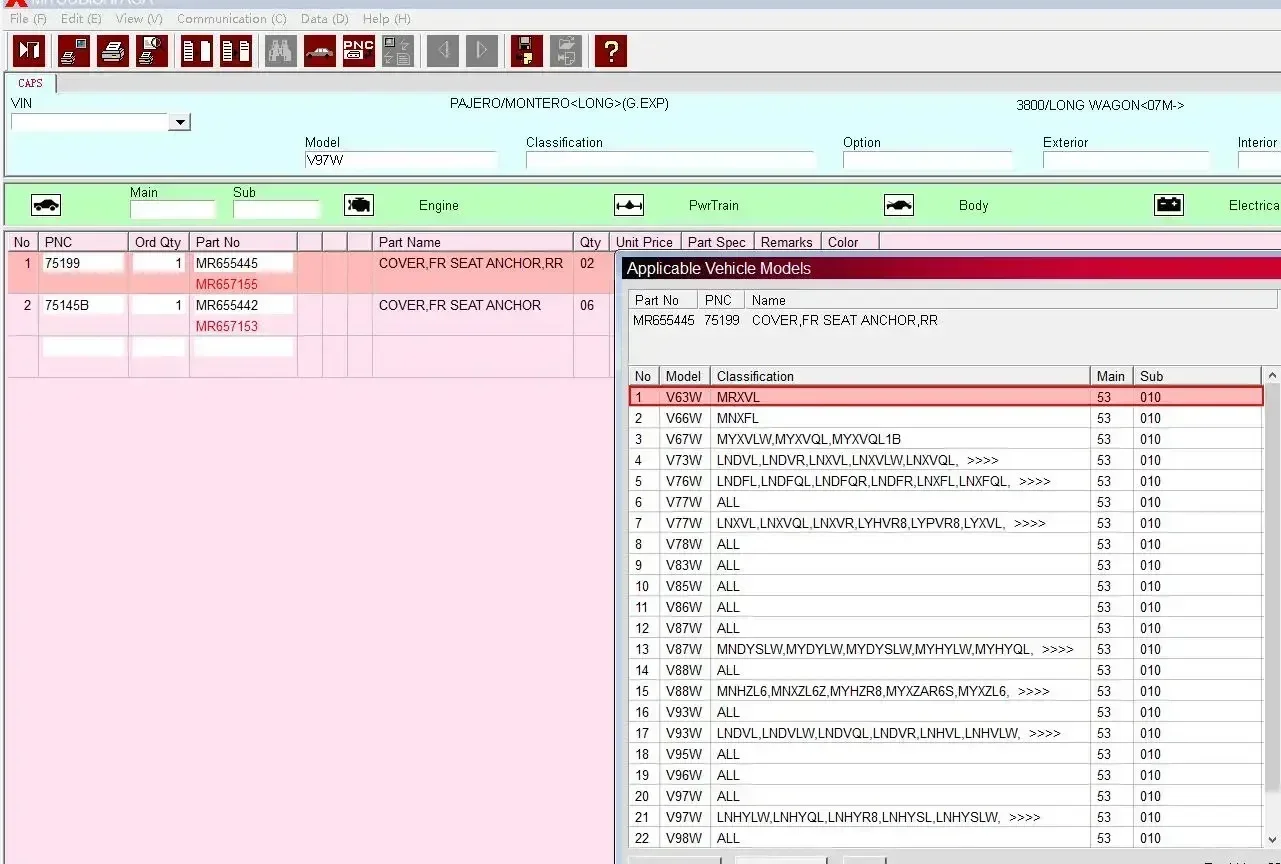This screenshot has width=1281, height=864.
Task: Click the printer toolbar icon
Action: (x=113, y=50)
